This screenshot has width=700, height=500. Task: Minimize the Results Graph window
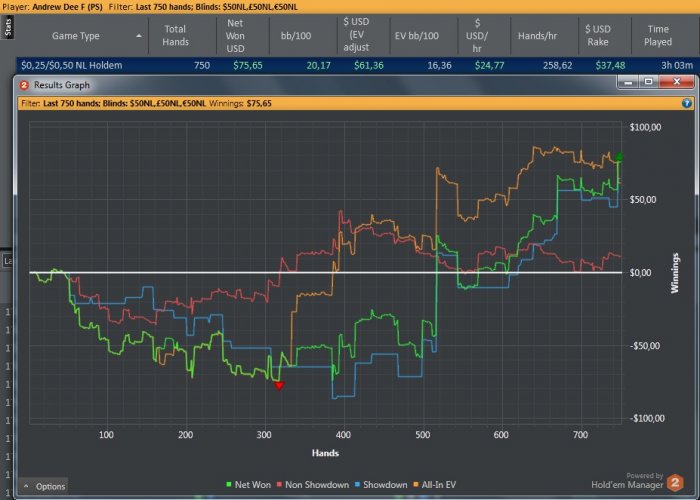(629, 82)
